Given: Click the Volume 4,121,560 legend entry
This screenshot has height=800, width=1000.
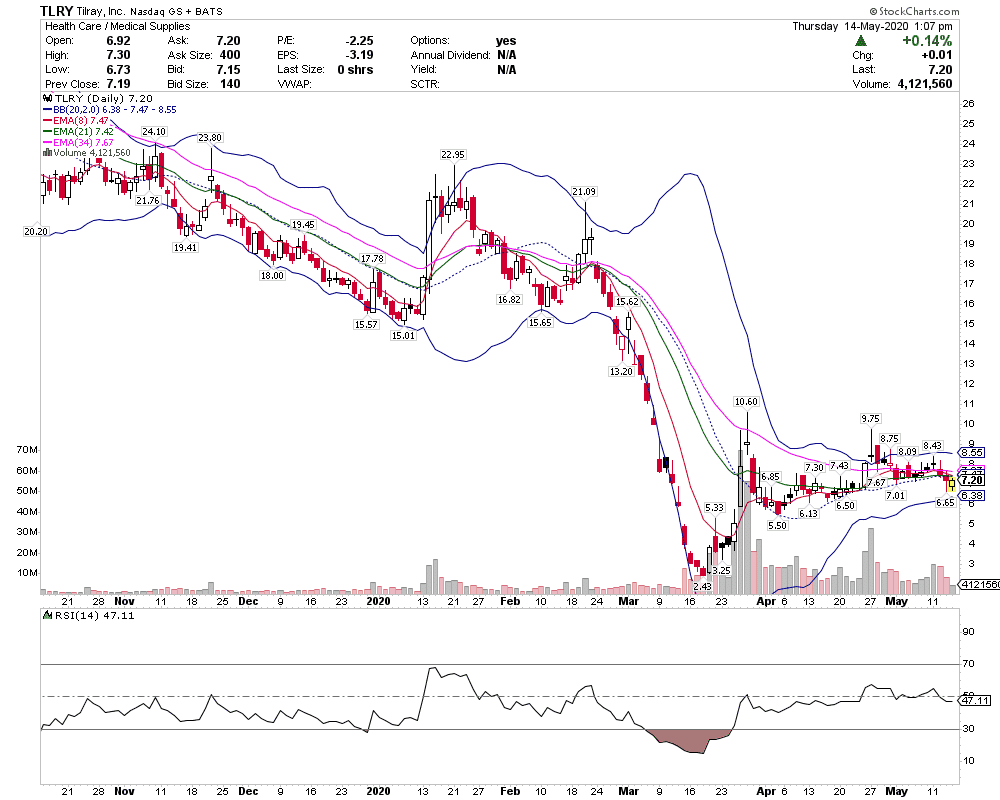Looking at the screenshot, I should click(87, 152).
